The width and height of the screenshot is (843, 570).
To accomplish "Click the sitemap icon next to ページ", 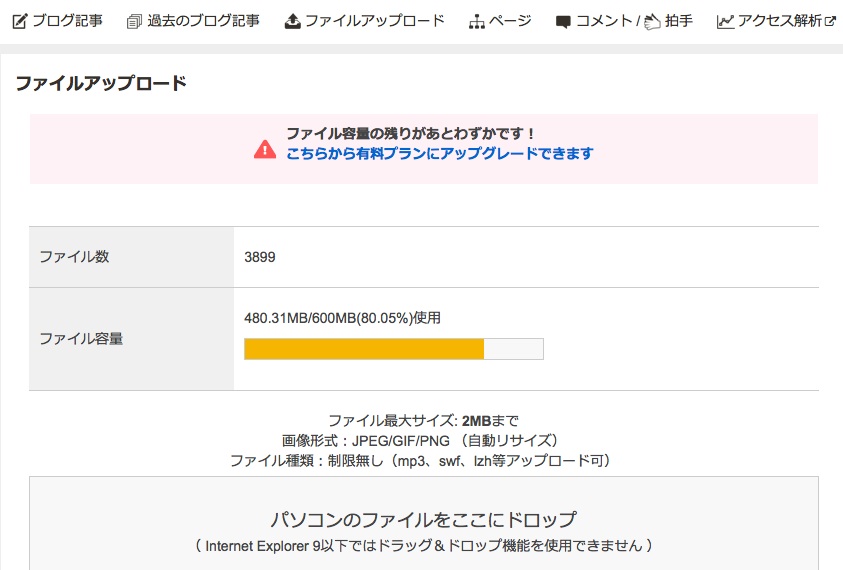I will pos(476,21).
